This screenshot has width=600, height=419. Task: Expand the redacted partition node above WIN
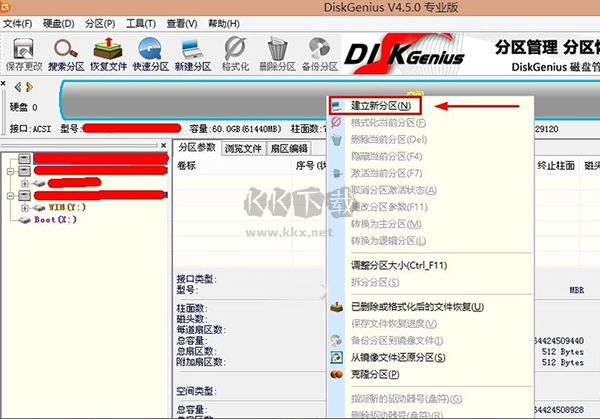click(x=25, y=183)
